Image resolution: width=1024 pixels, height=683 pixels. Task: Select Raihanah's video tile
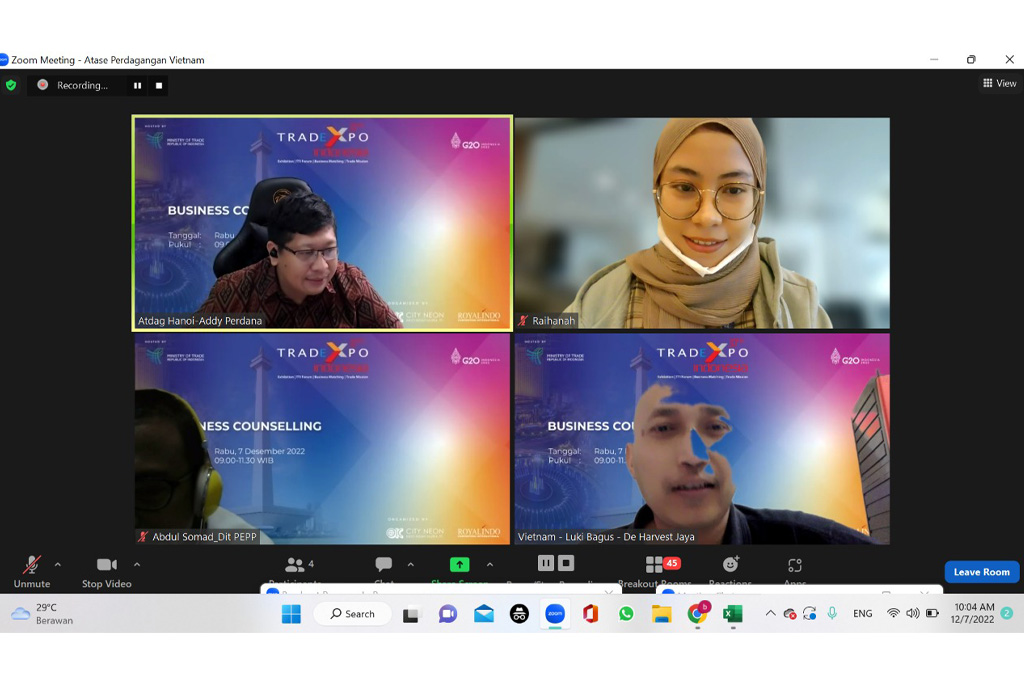click(702, 222)
